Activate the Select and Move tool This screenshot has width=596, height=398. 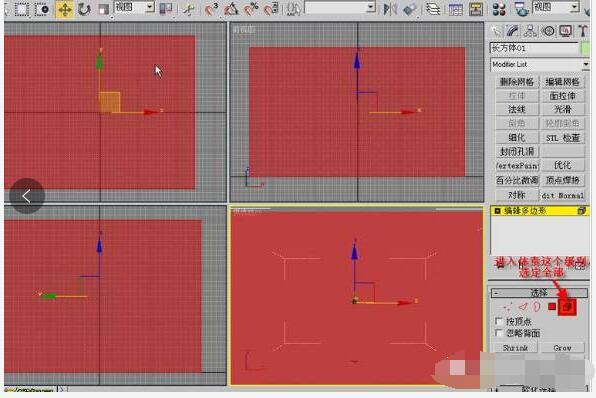tap(65, 9)
